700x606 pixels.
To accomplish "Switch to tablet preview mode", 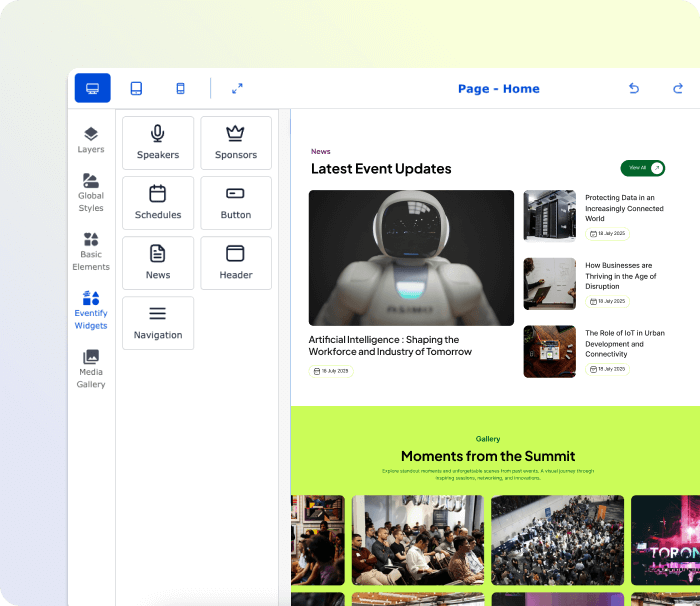I will pos(136,88).
